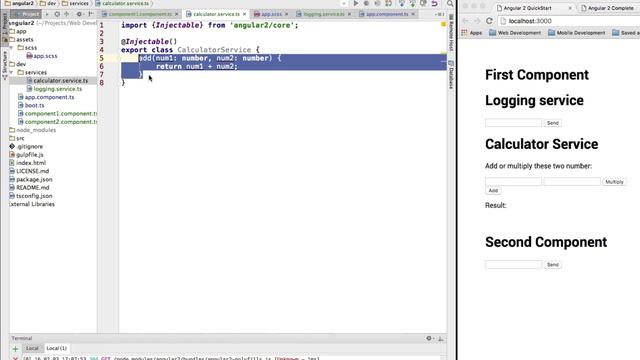
Task: Click the yellow inspection indicator in editor corner
Action: point(443,24)
